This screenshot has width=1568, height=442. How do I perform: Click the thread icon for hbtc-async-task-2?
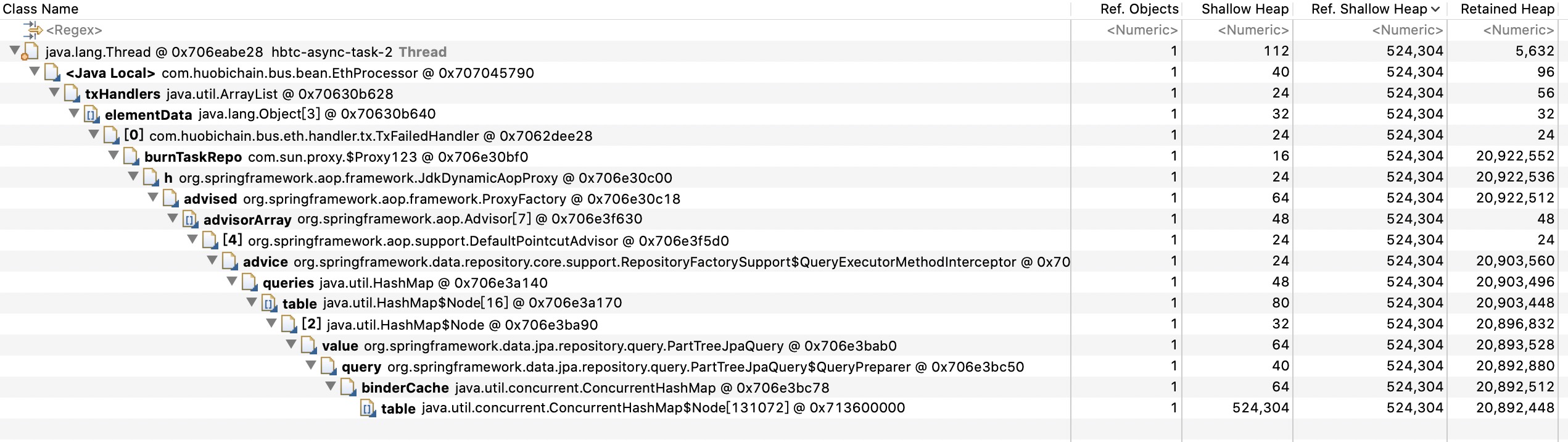31,52
